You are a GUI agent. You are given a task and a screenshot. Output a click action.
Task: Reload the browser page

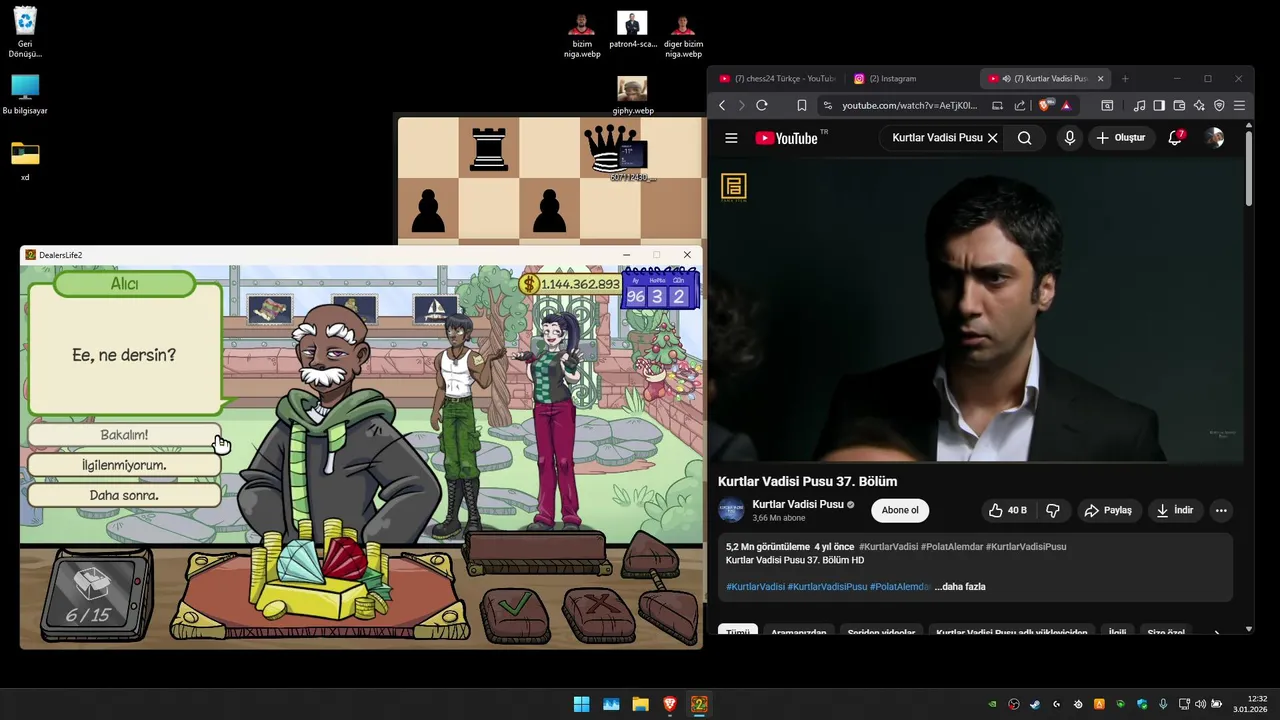pos(762,105)
